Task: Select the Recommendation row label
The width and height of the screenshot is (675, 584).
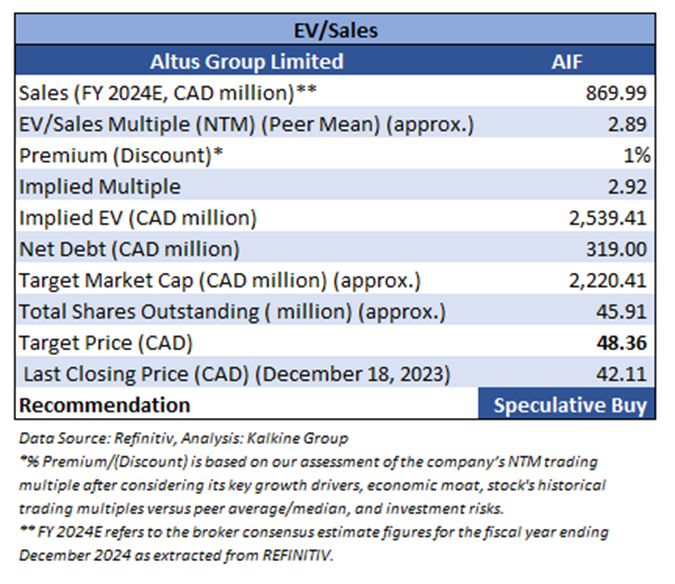Action: (x=105, y=405)
